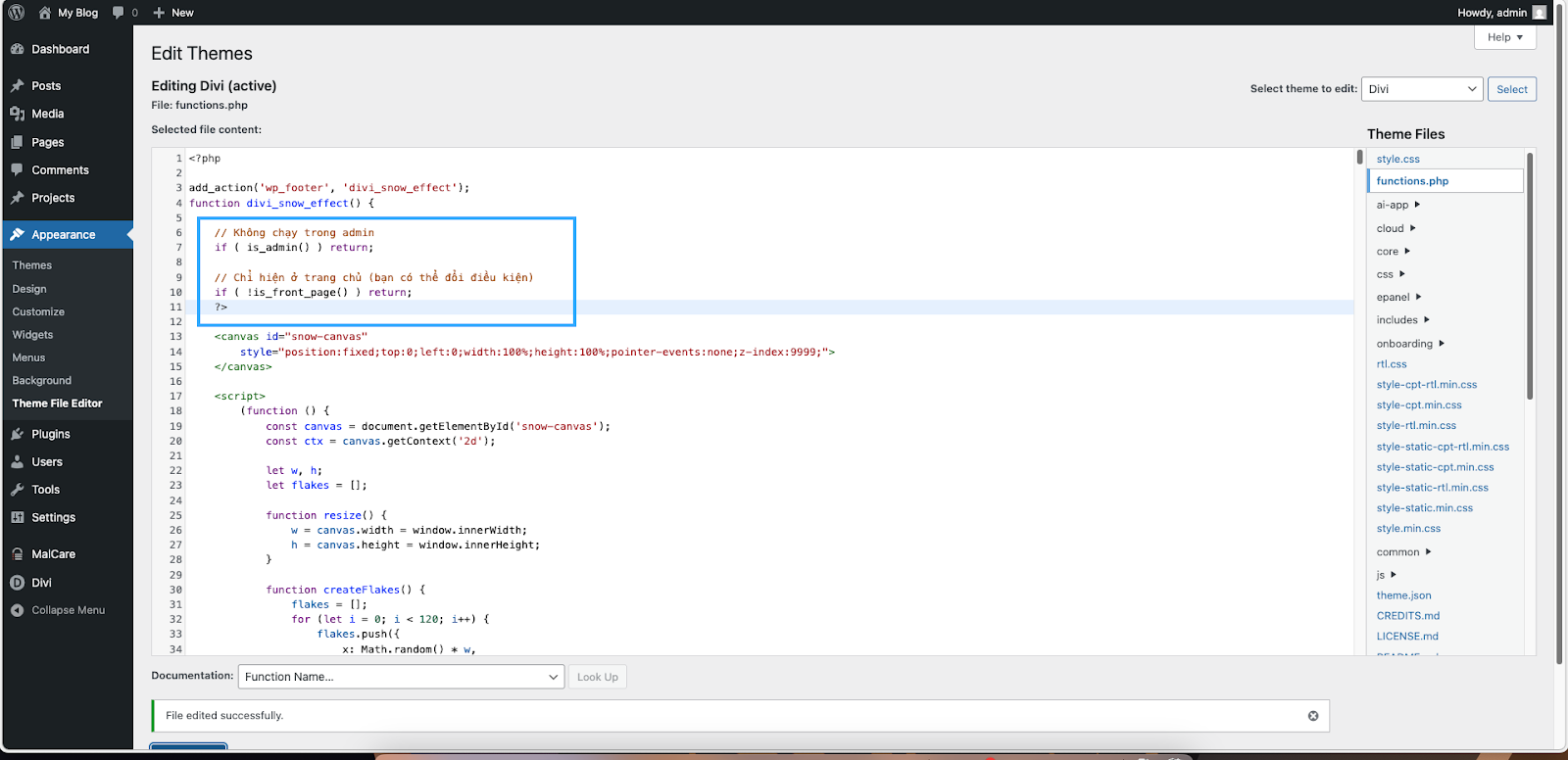
Task: Click the WordPress logo icon in admin bar
Action: [x=17, y=13]
